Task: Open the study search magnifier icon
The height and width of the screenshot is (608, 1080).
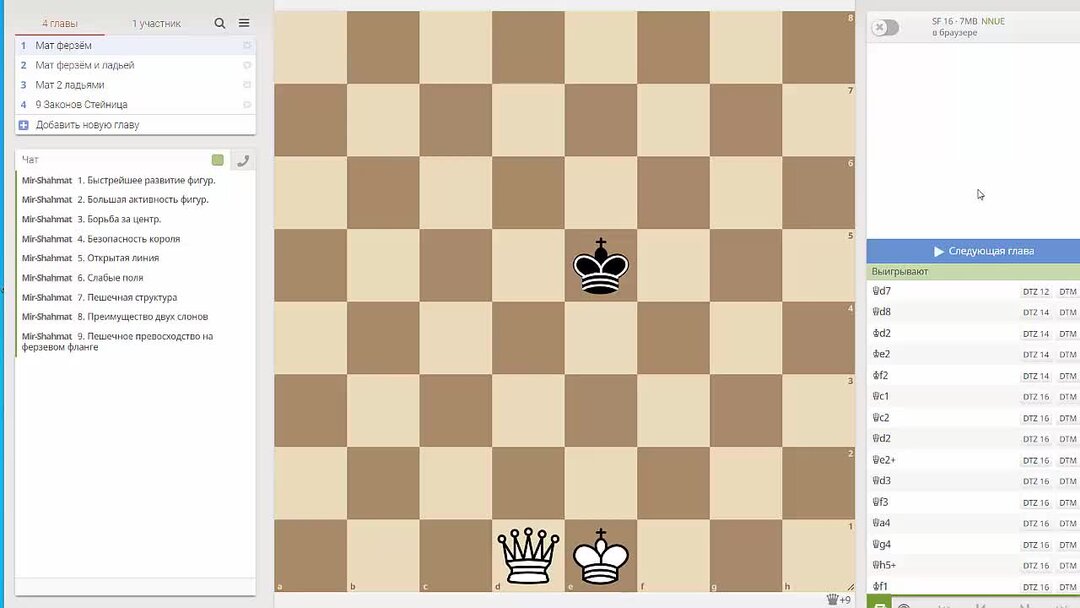Action: coord(220,23)
